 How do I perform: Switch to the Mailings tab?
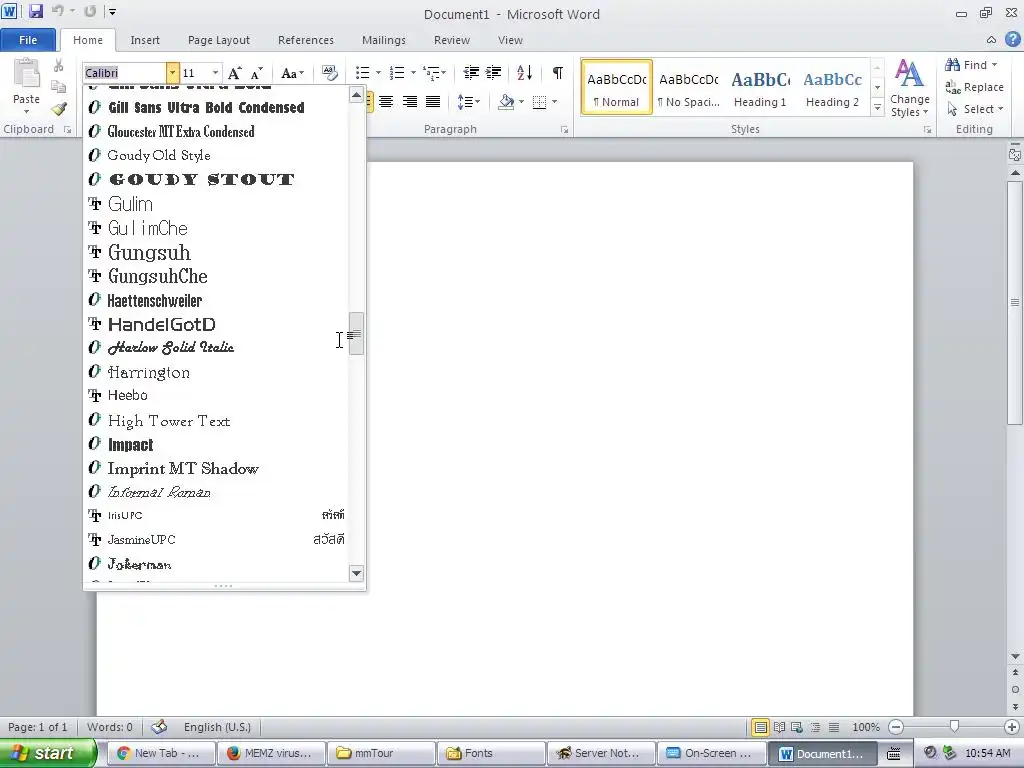[x=384, y=40]
